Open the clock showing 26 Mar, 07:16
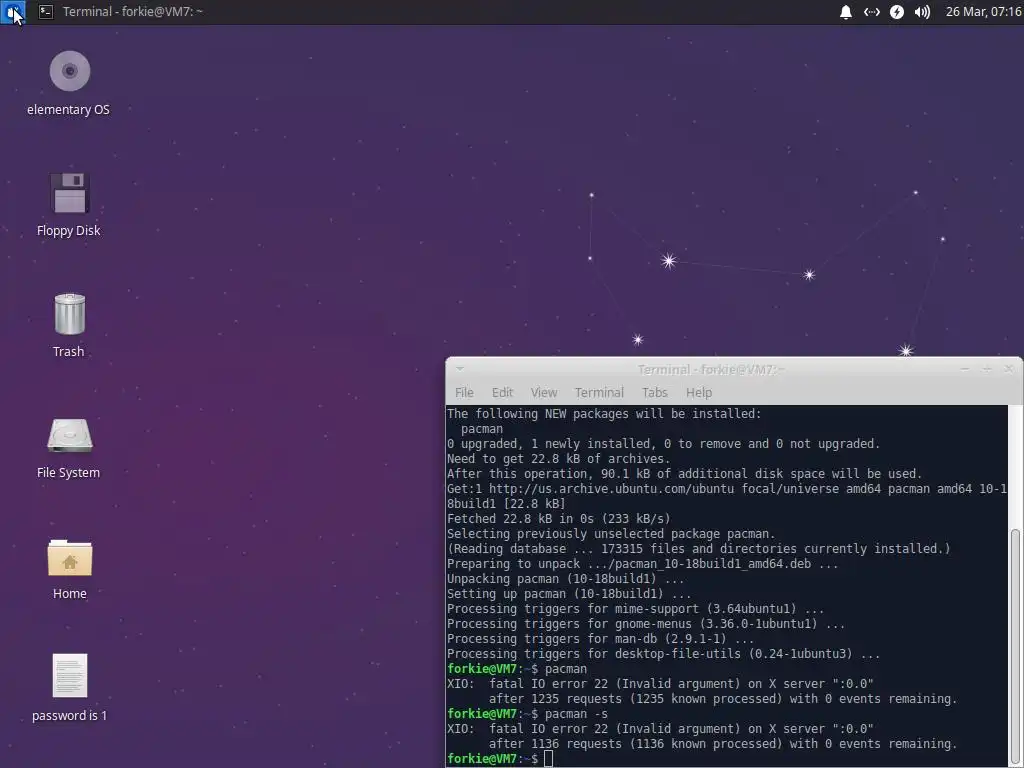The width and height of the screenshot is (1024, 768). click(983, 12)
